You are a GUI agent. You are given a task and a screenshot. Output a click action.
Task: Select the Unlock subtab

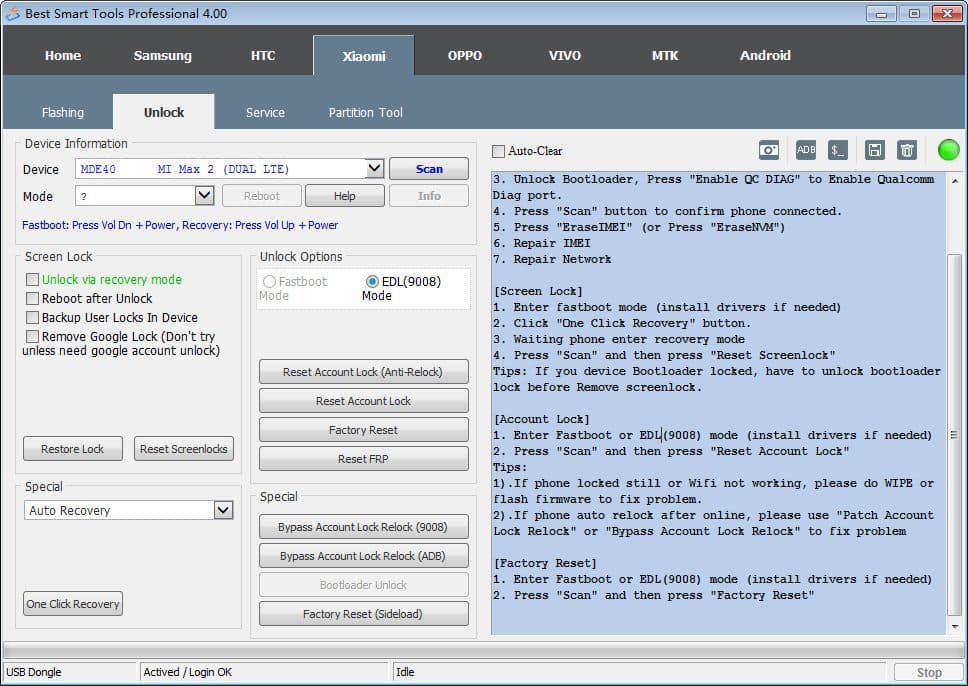pos(164,112)
